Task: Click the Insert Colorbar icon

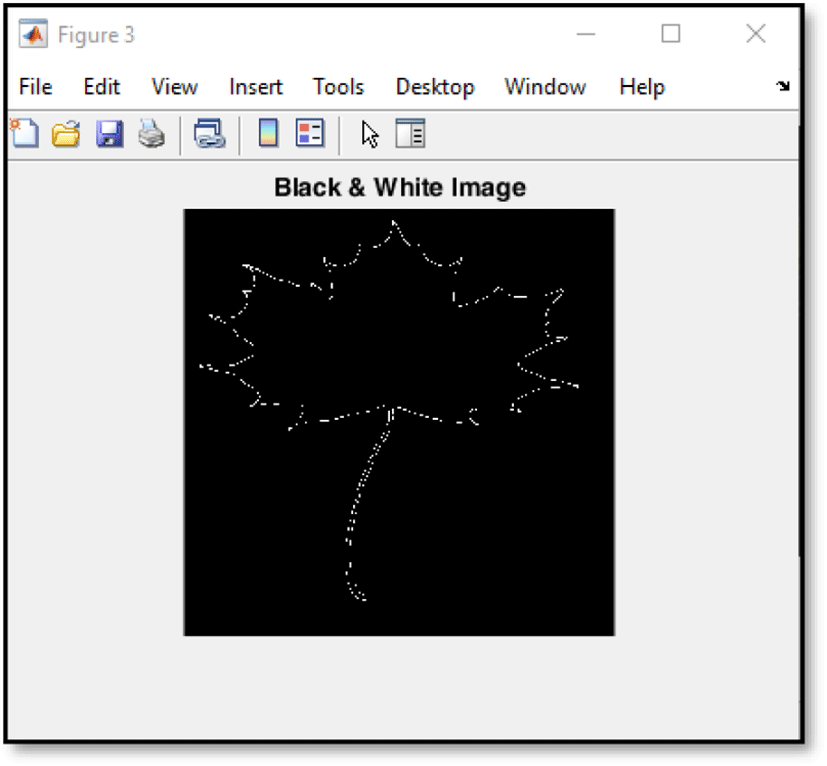Action: point(268,133)
